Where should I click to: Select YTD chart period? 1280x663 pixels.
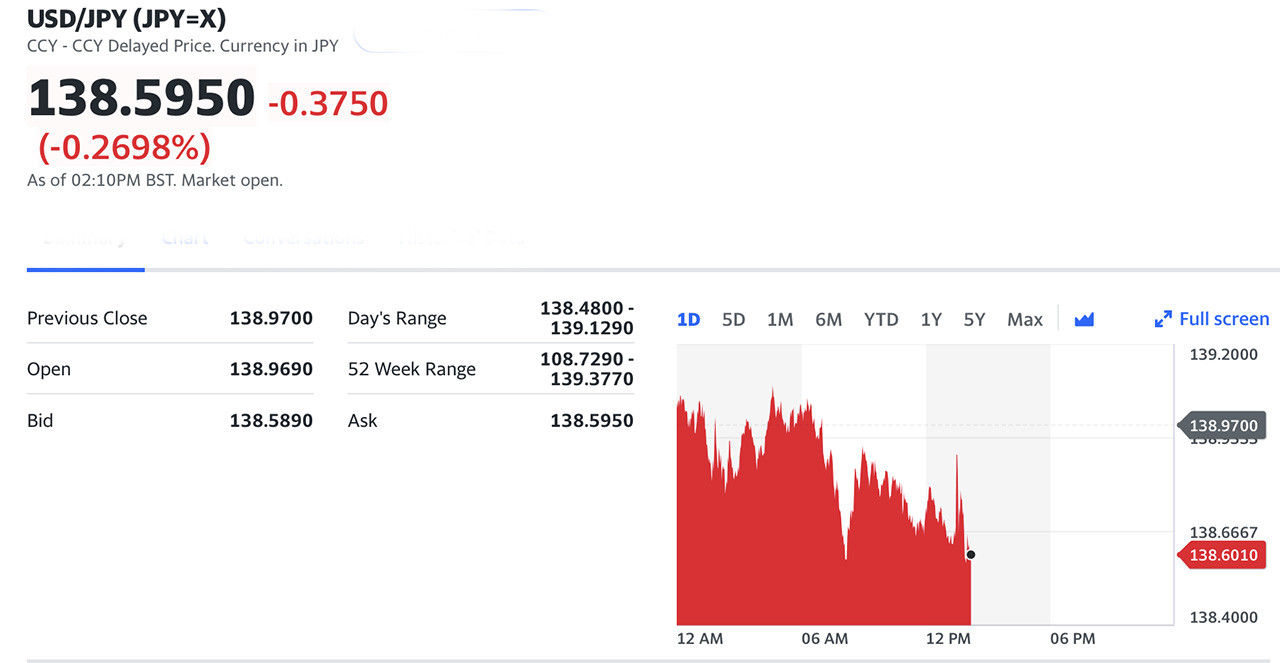click(x=881, y=320)
